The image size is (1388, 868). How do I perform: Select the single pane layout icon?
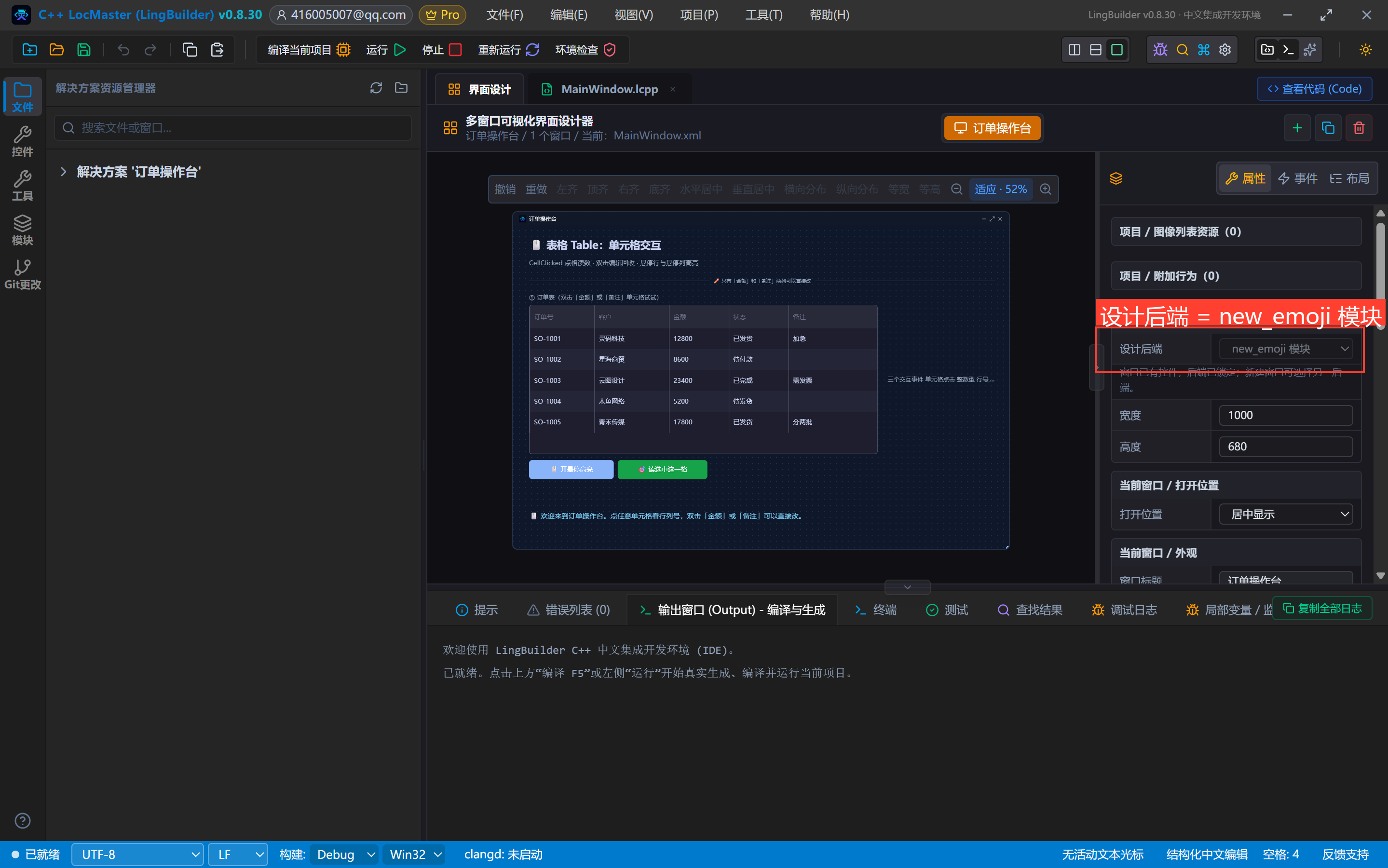pos(1117,50)
